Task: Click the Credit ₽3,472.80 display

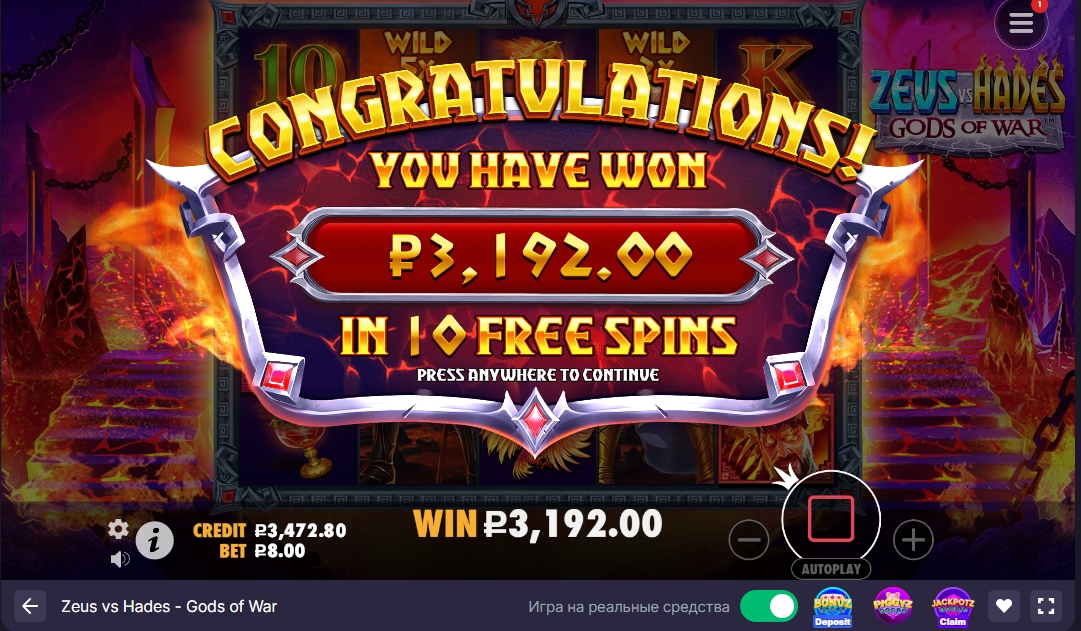Action: [x=270, y=530]
